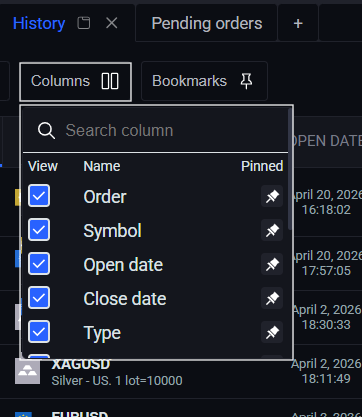Image resolution: width=362 pixels, height=417 pixels.
Task: Uncheck the Order column visibility
Action: [x=39, y=196]
